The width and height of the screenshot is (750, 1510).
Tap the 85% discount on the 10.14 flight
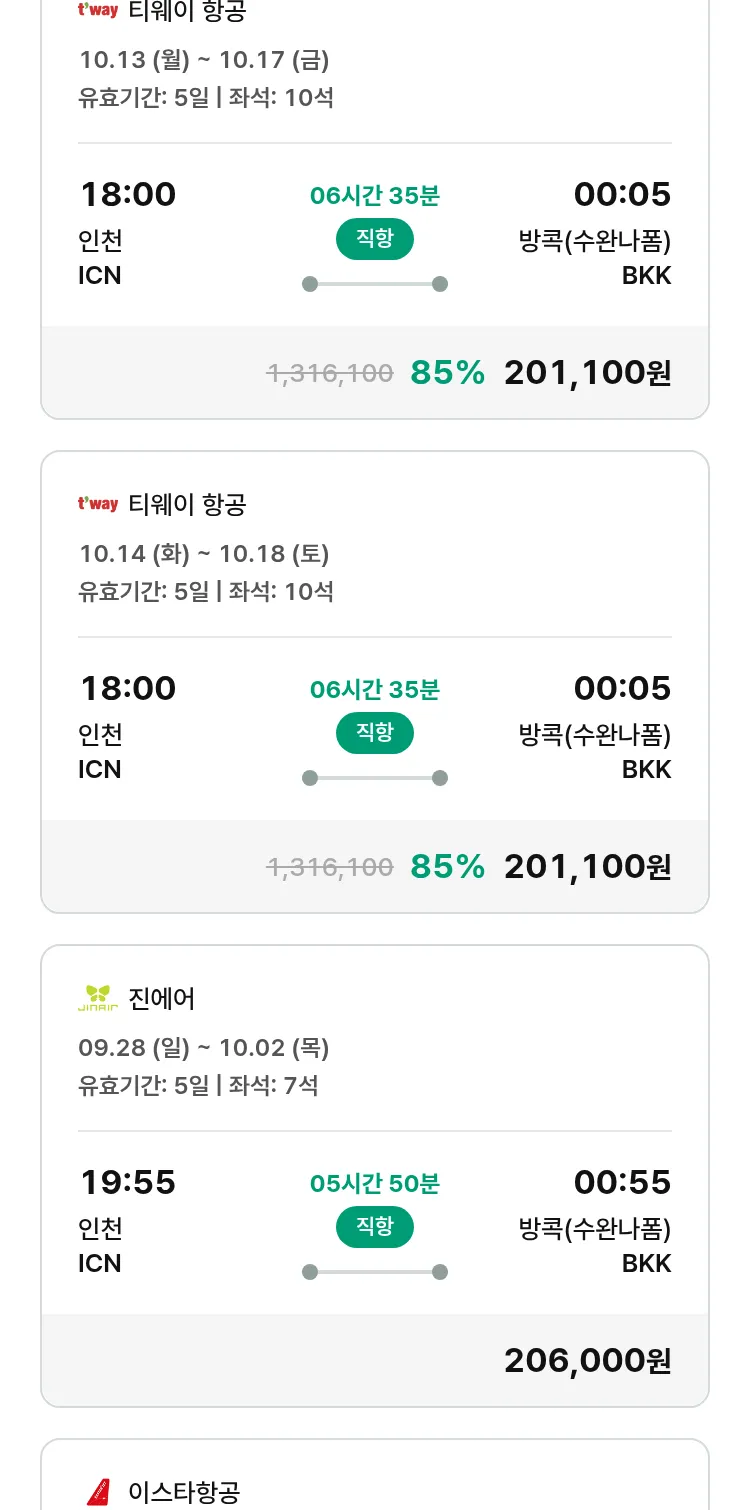point(447,867)
